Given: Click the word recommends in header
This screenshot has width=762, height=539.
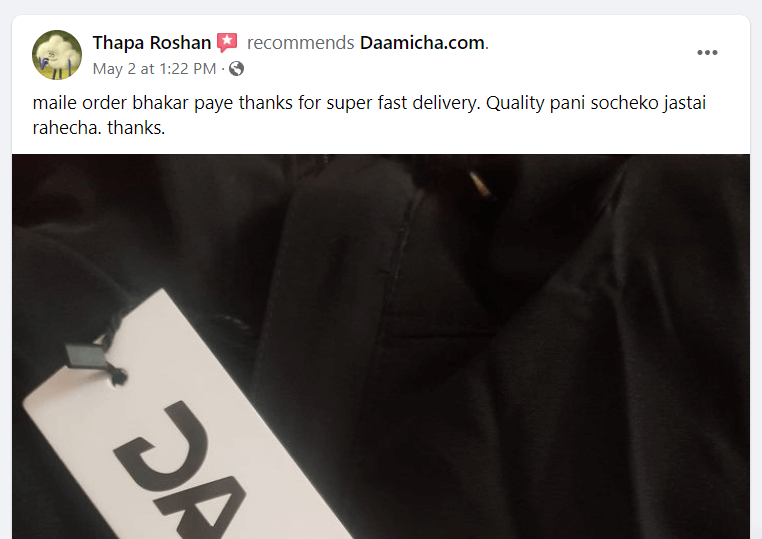Looking at the screenshot, I should tap(300, 43).
